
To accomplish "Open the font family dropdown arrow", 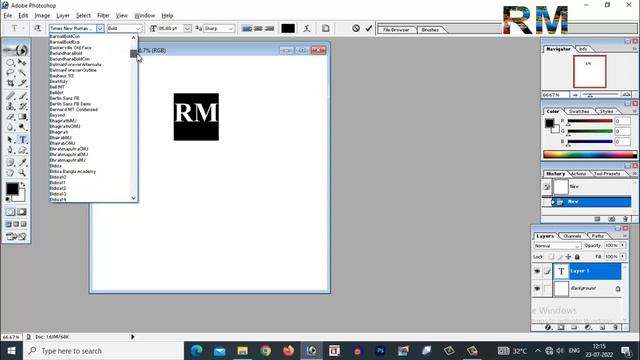I will [100, 29].
